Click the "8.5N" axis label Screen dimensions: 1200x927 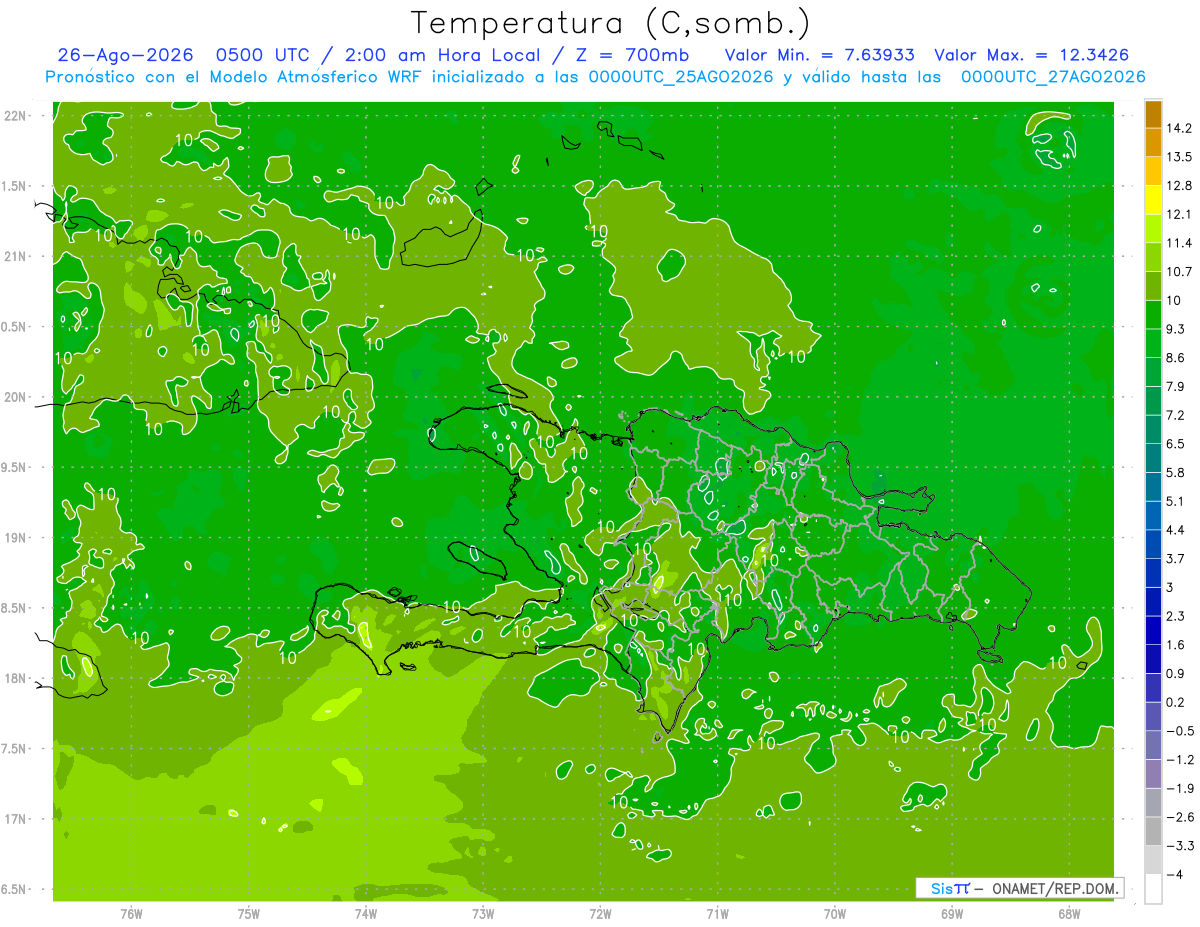[14, 608]
